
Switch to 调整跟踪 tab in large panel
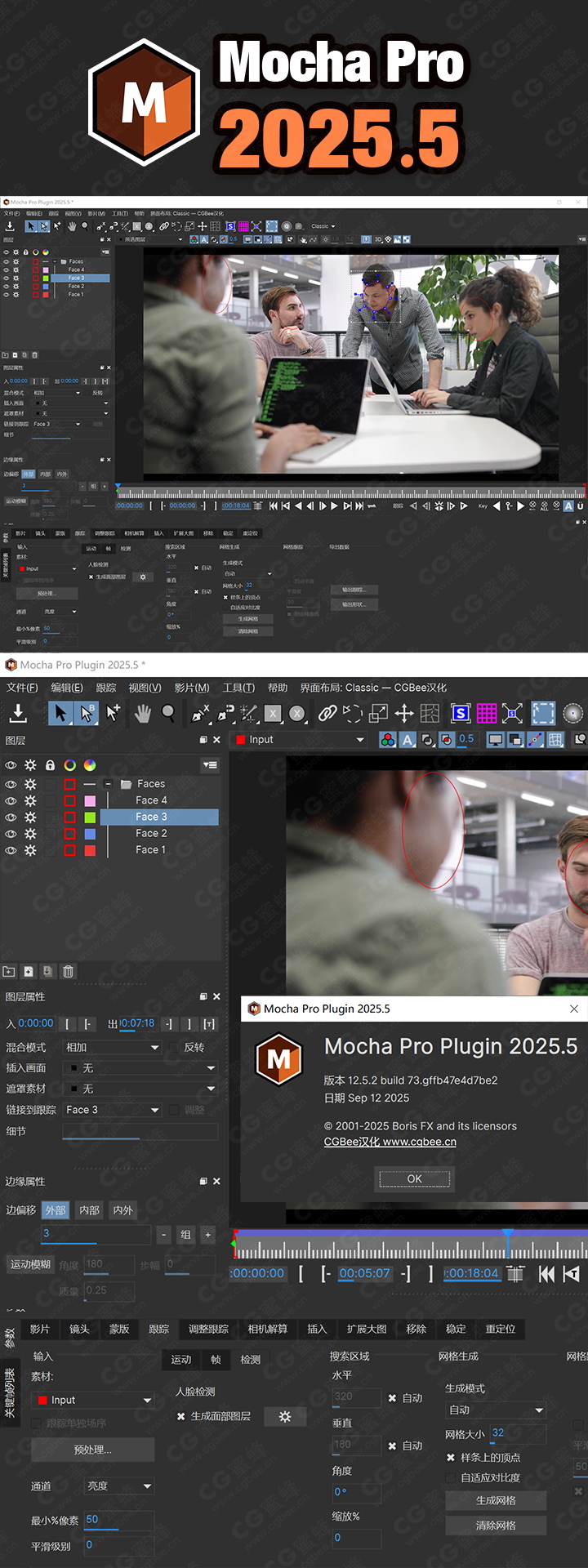point(208,1329)
